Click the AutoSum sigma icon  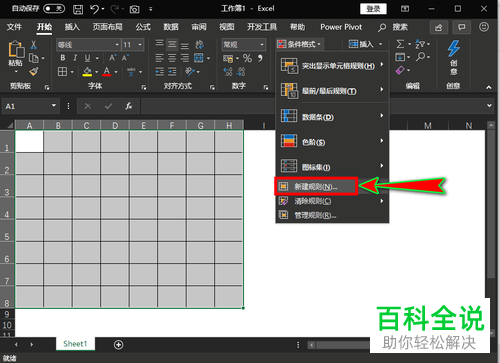click(x=400, y=44)
